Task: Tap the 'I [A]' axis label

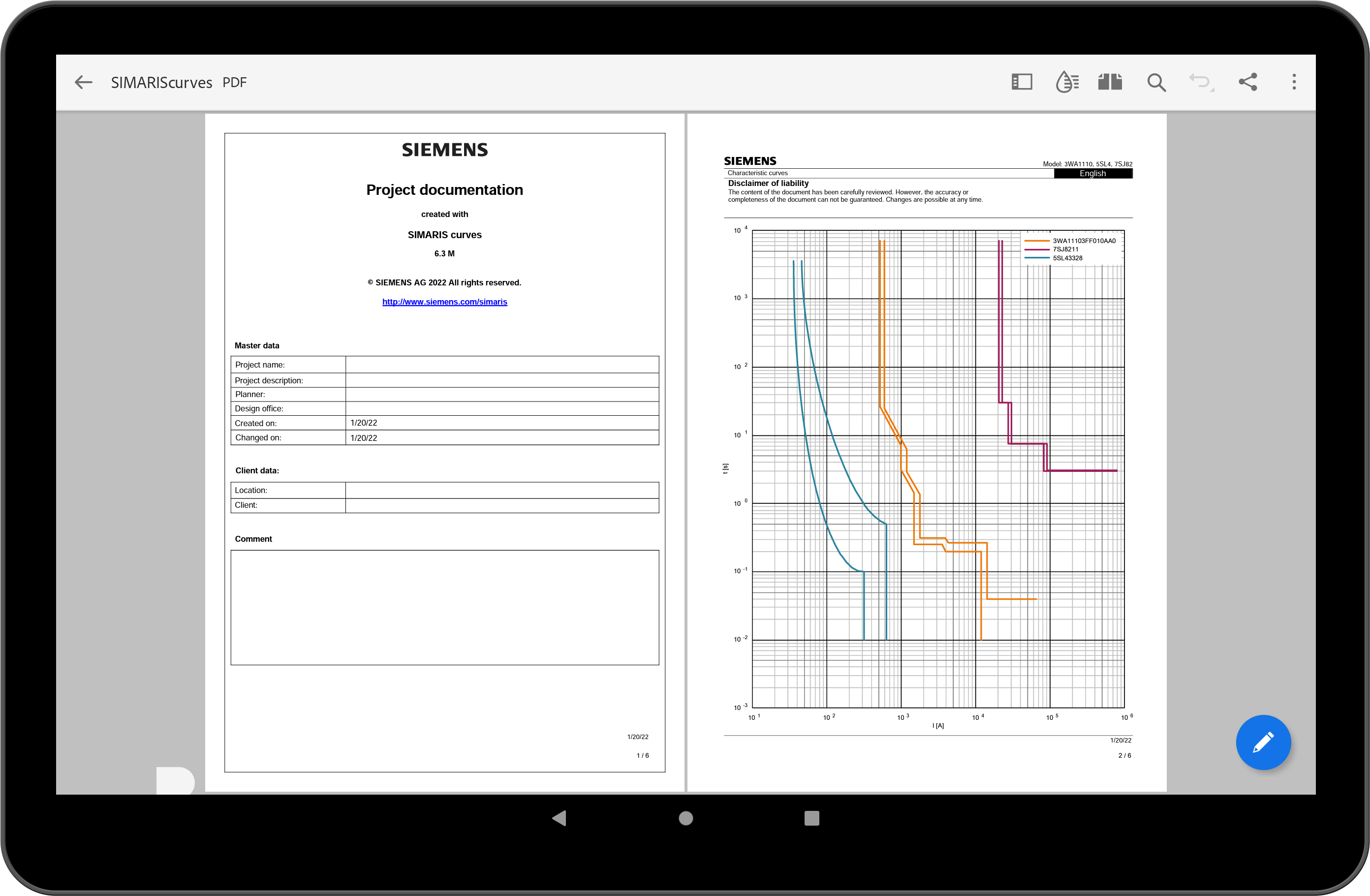Action: (x=938, y=726)
